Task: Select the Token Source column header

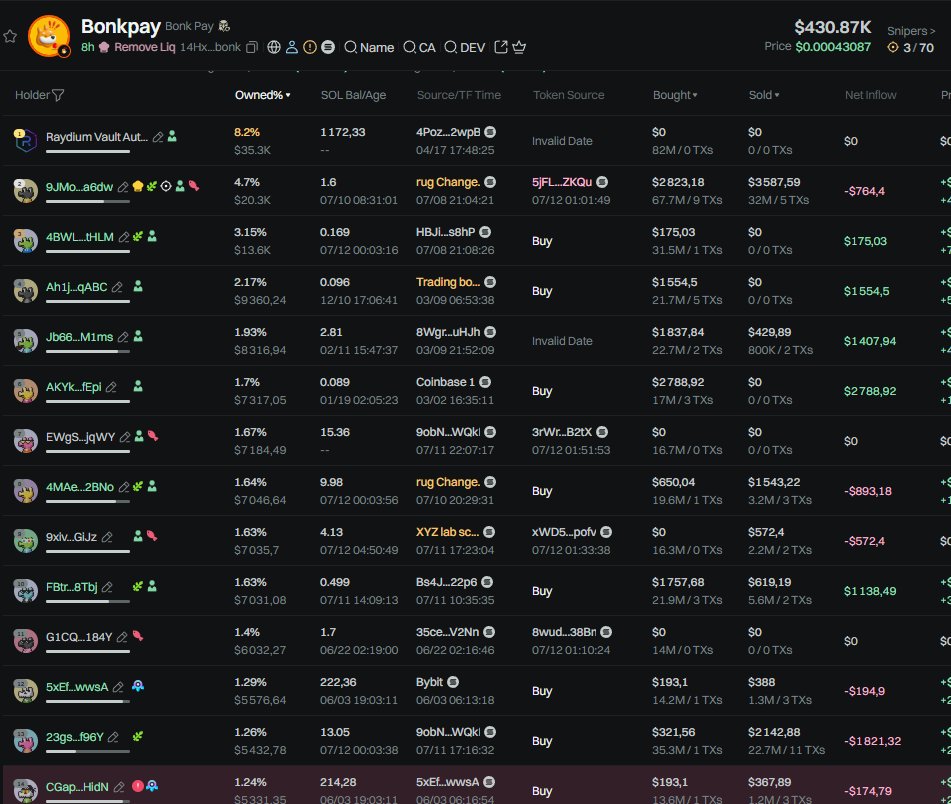Action: click(x=568, y=95)
